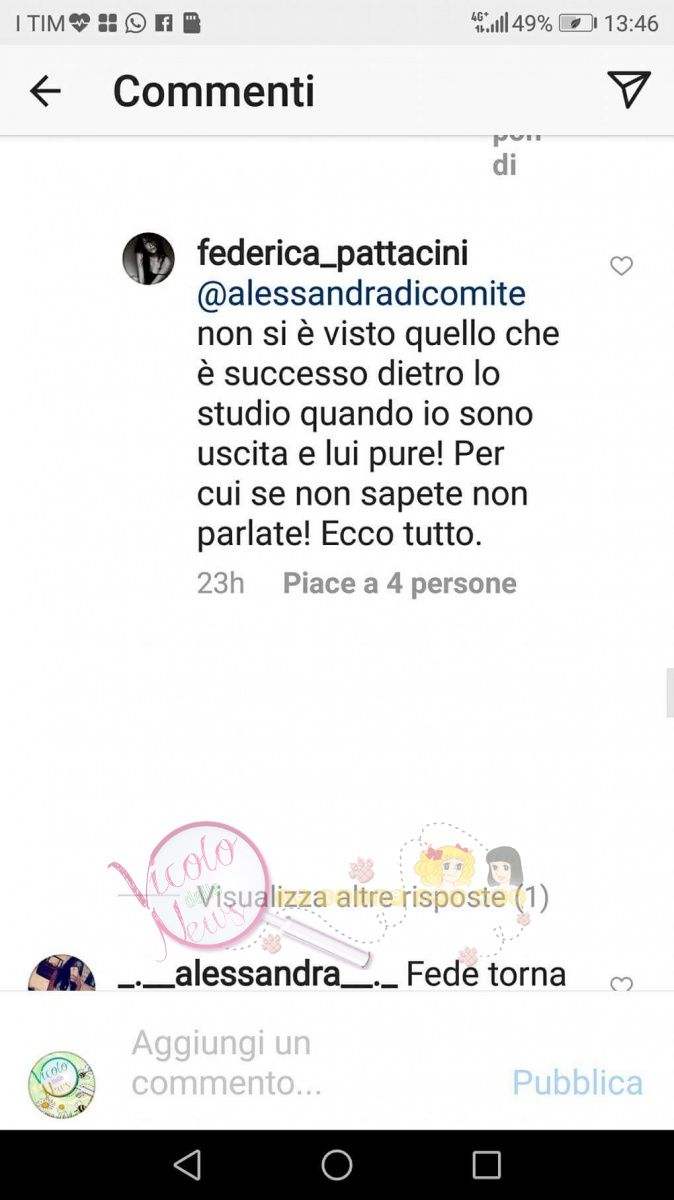Focus the Aggiungi un commento field
This screenshot has width=674, height=1200.
click(310, 1062)
